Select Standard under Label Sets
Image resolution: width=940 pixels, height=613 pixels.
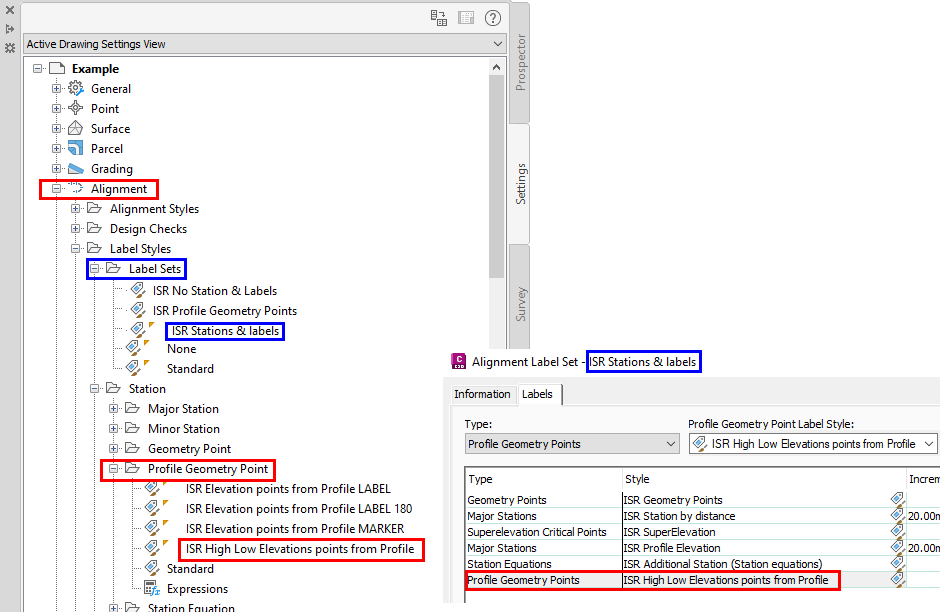point(190,369)
